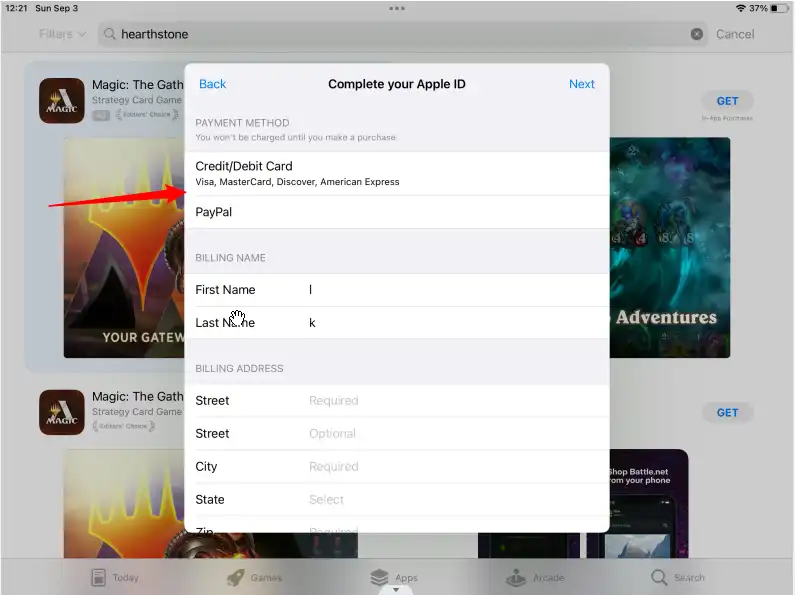
Task: Choose PayPal as payment method
Action: pos(396,212)
